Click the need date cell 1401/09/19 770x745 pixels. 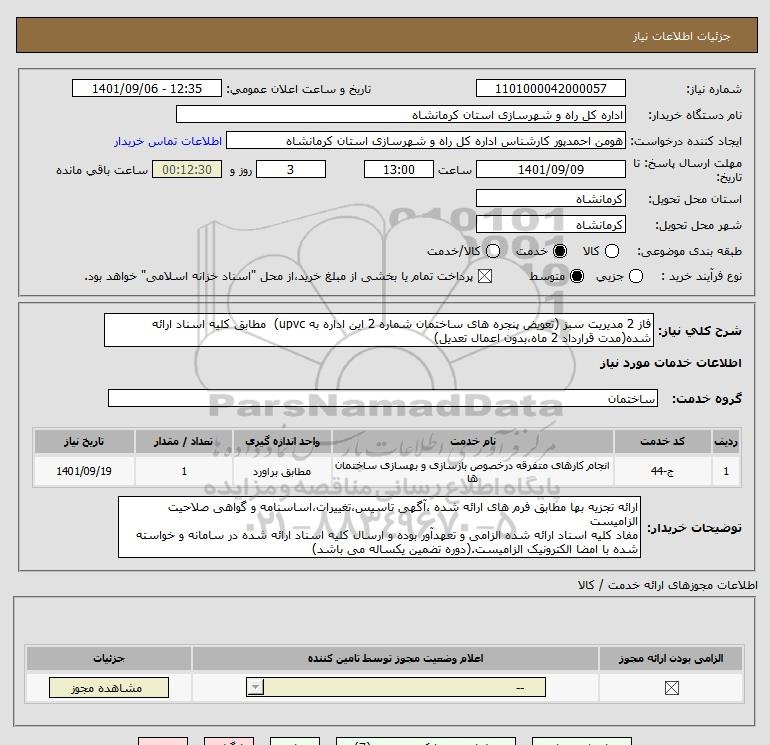(84, 471)
